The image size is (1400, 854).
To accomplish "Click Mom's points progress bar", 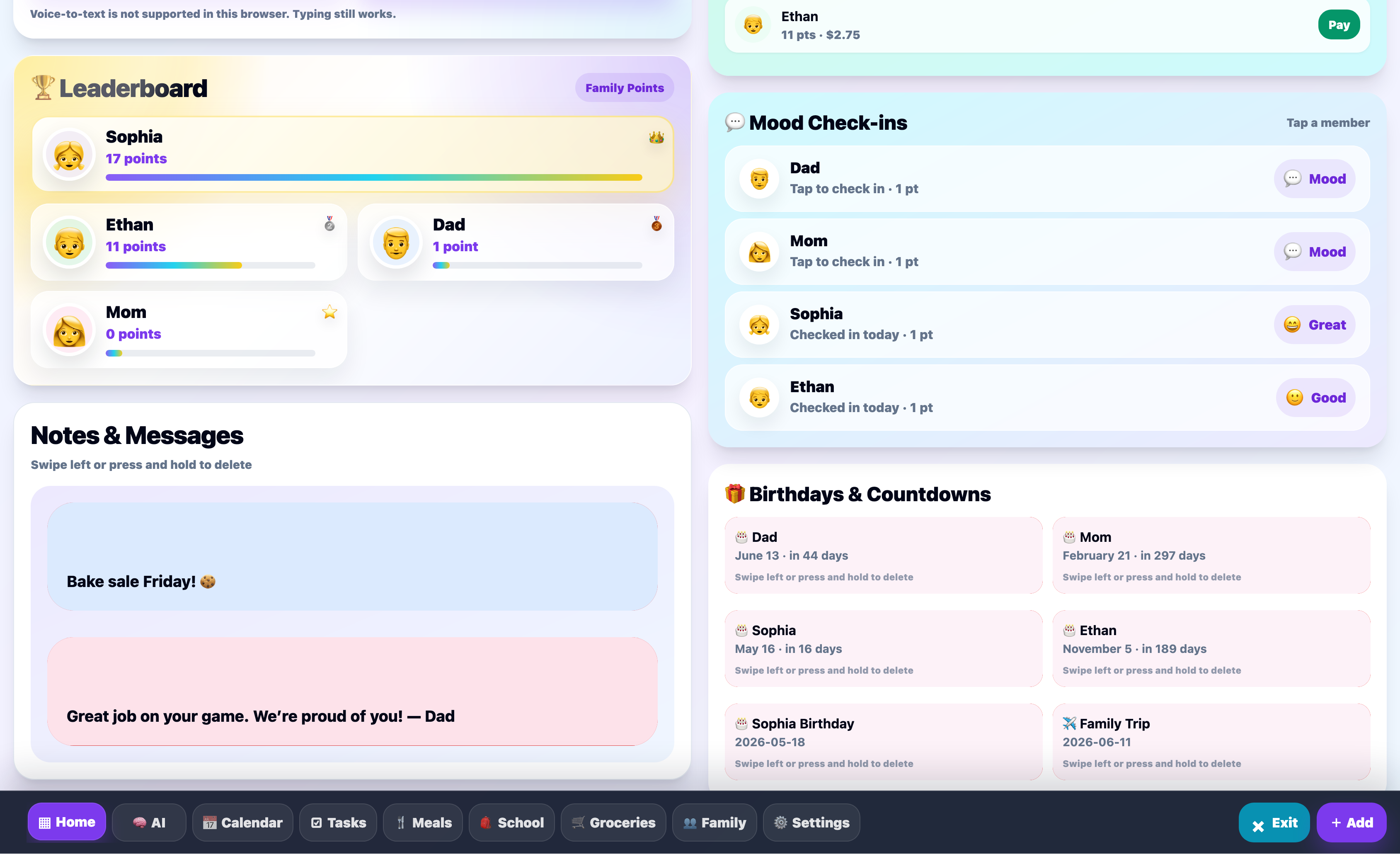I will [210, 353].
